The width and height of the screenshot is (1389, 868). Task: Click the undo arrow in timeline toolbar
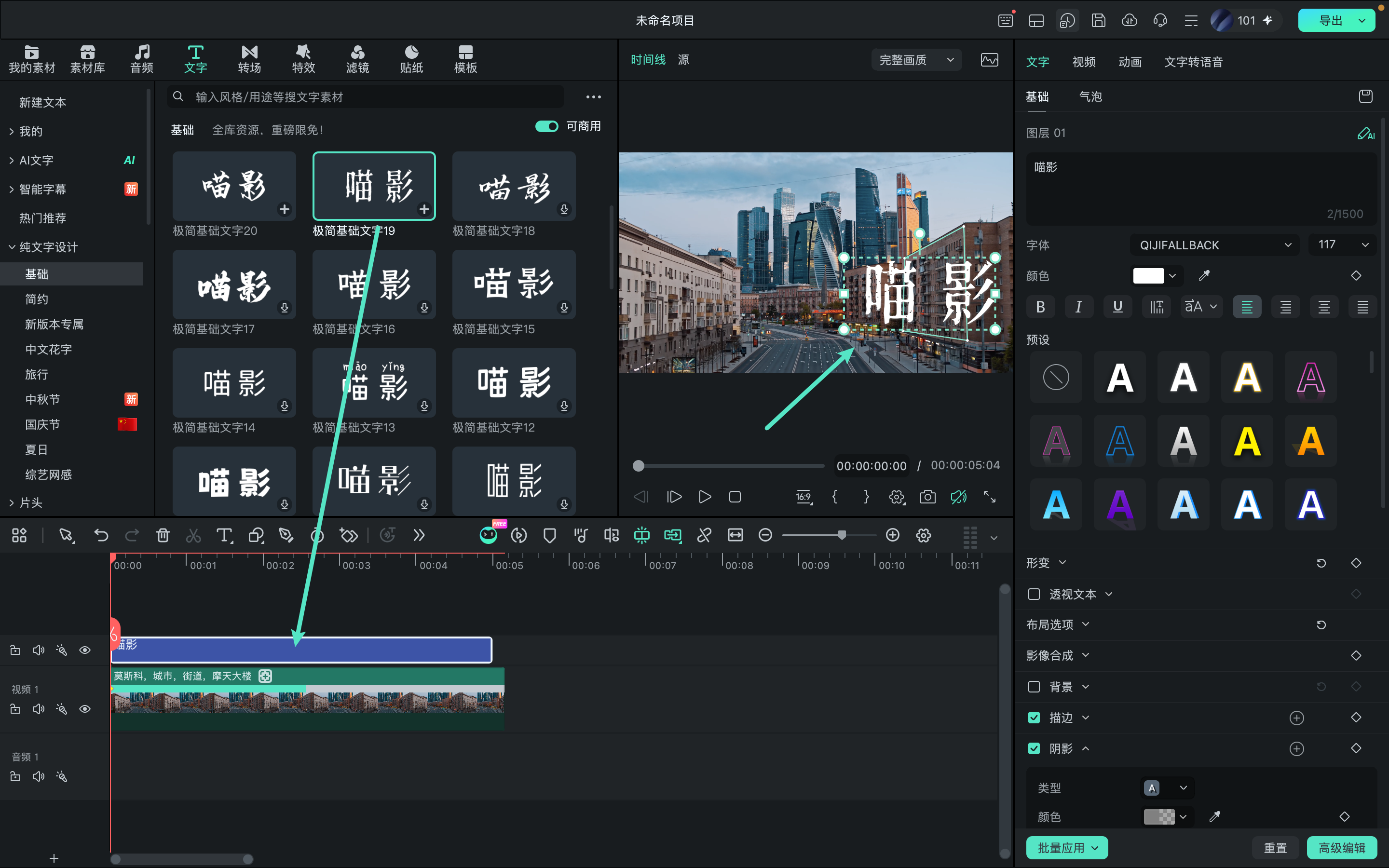coord(101,535)
